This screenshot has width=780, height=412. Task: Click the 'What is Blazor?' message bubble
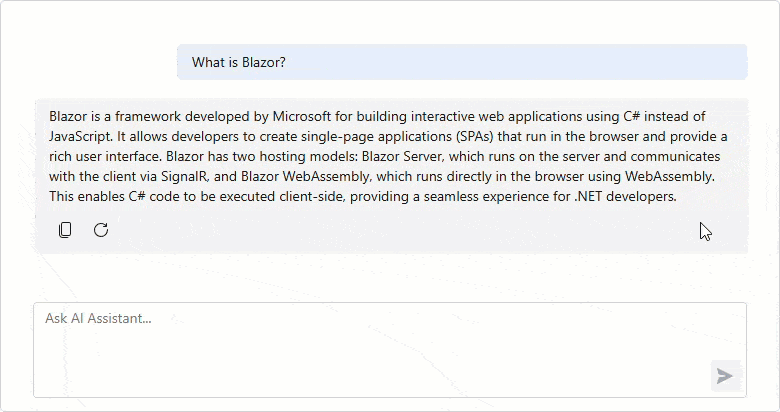(462, 62)
